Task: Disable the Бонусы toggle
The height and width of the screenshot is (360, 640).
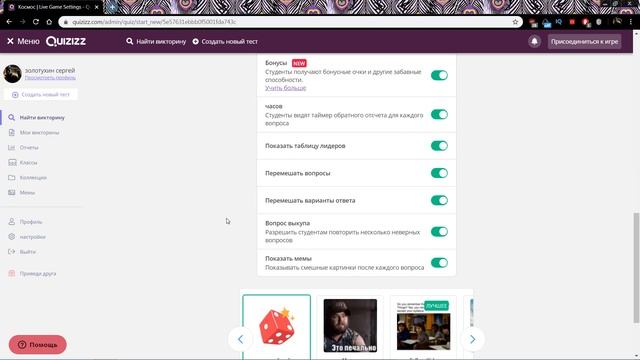Action: (439, 75)
